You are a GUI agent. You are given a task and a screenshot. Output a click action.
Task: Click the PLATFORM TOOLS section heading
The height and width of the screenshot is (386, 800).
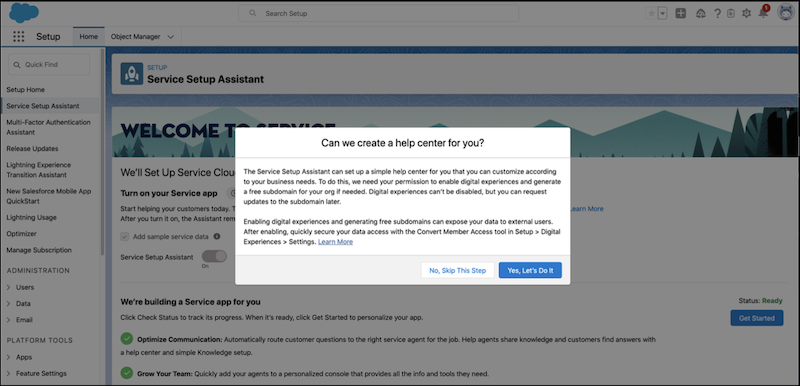tap(40, 340)
